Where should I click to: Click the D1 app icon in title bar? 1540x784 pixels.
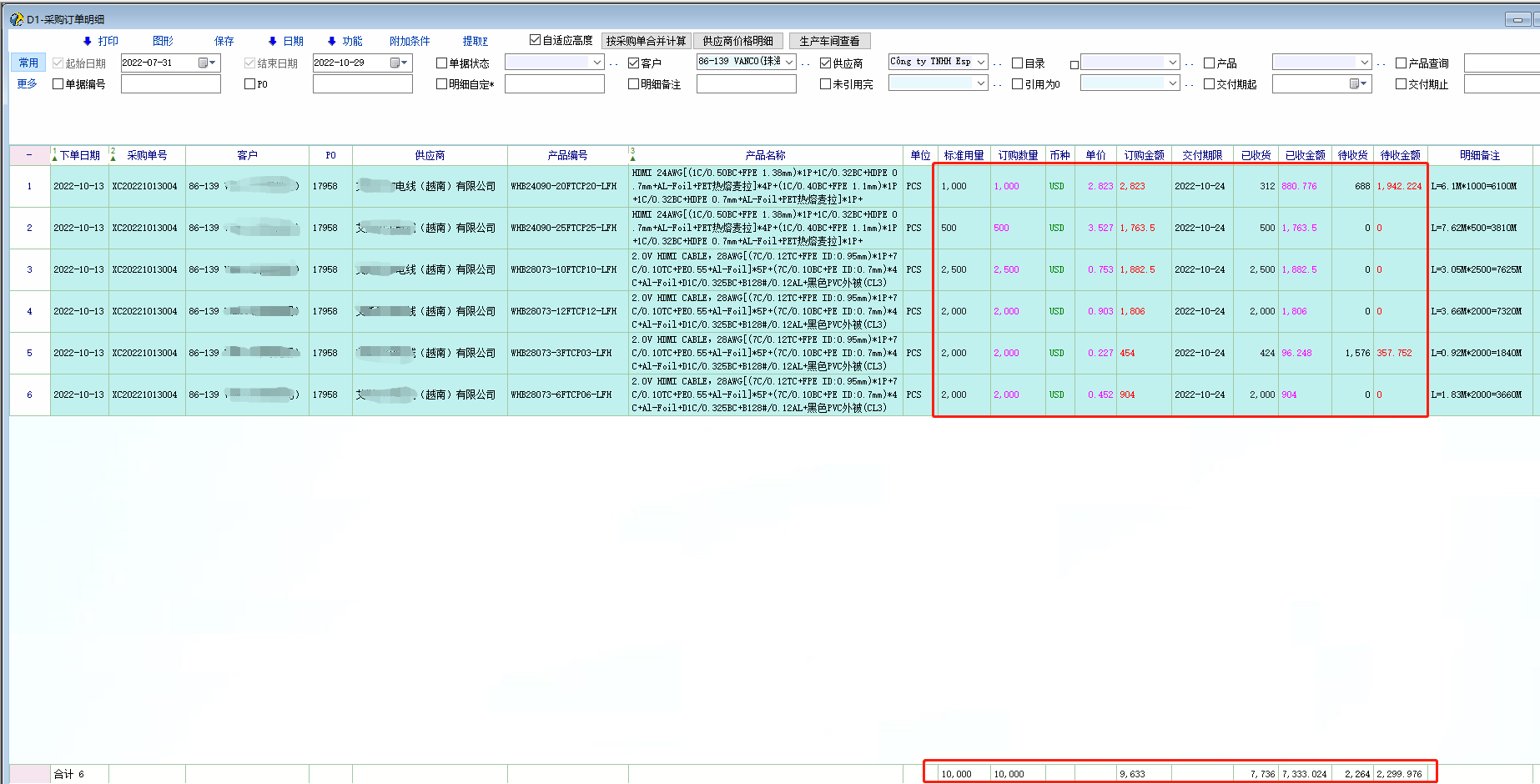[16, 19]
